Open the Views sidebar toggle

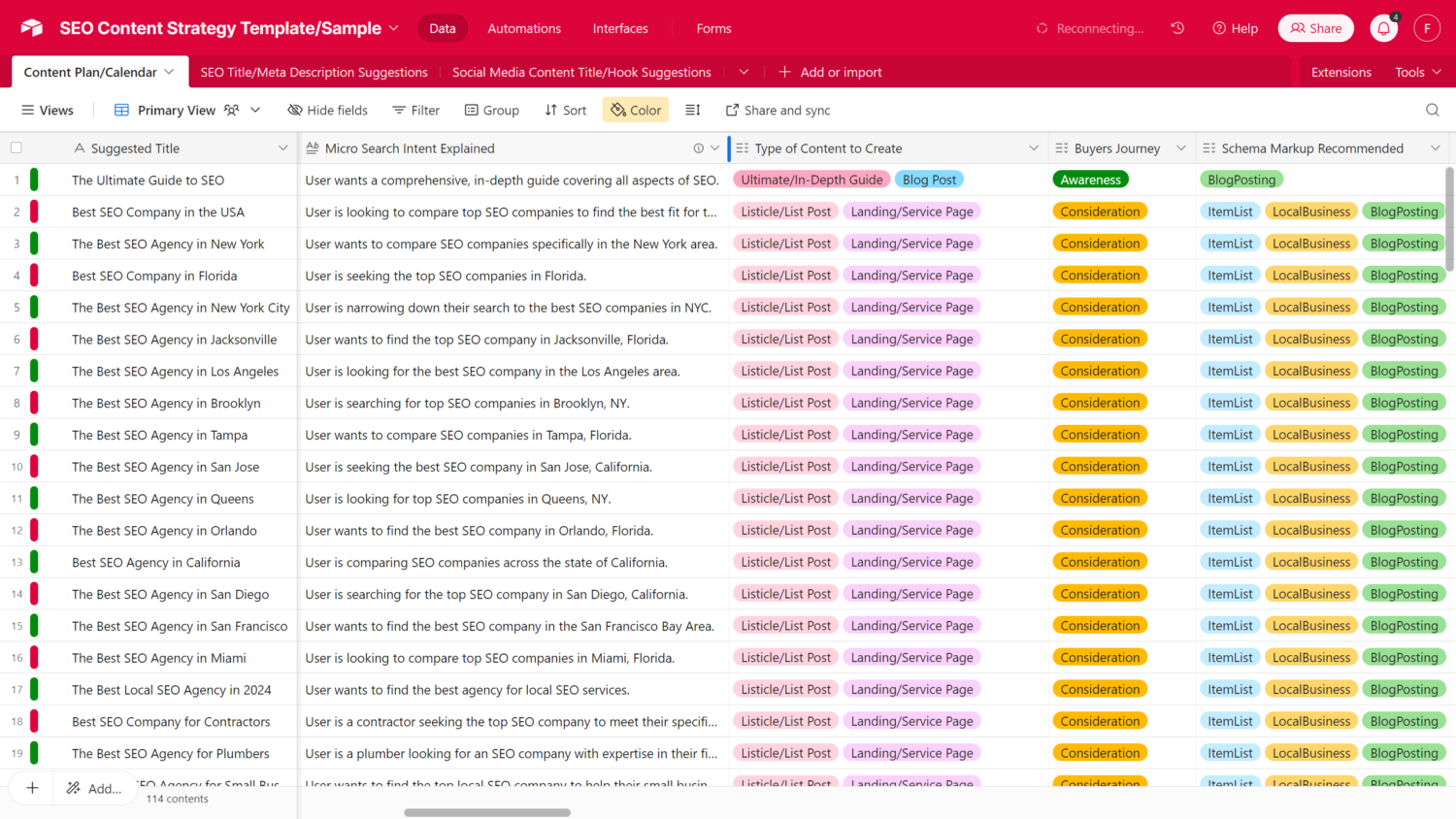point(48,111)
